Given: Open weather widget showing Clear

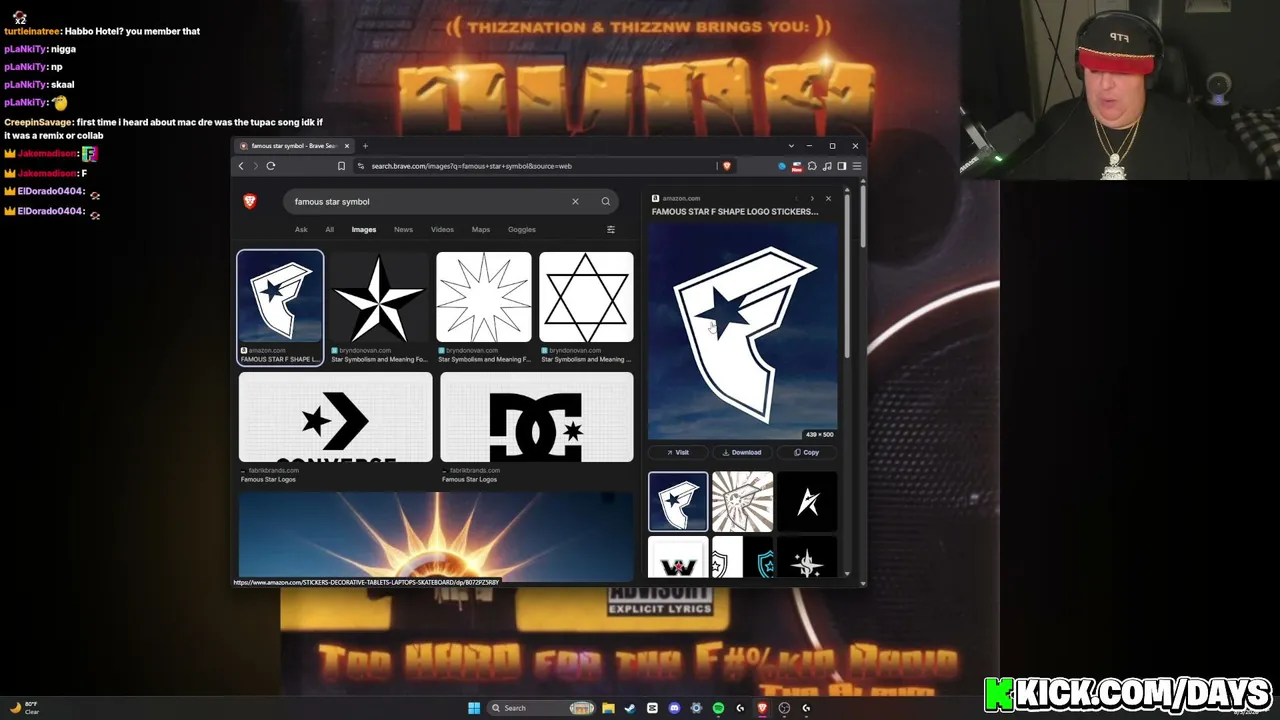Looking at the screenshot, I should 24,708.
